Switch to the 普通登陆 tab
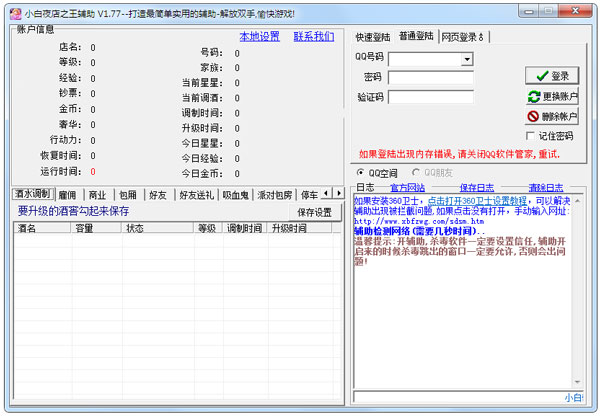Screen dimensions: 600x418 pos(416,36)
